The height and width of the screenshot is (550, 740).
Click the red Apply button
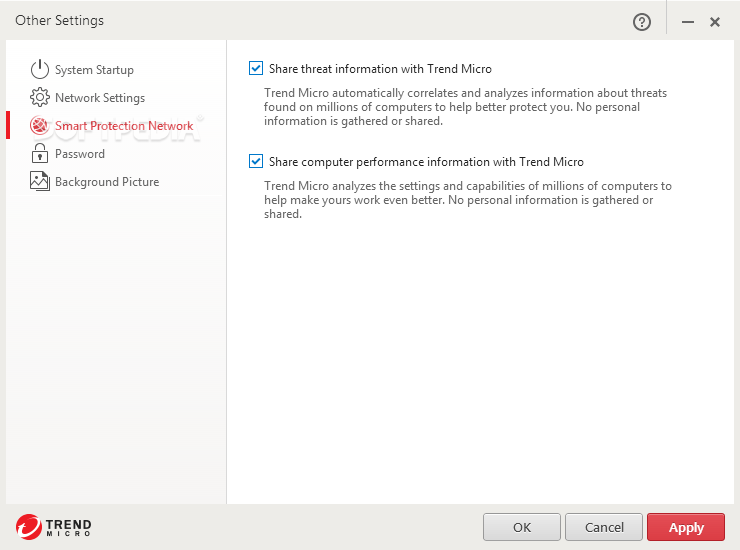[x=686, y=527]
